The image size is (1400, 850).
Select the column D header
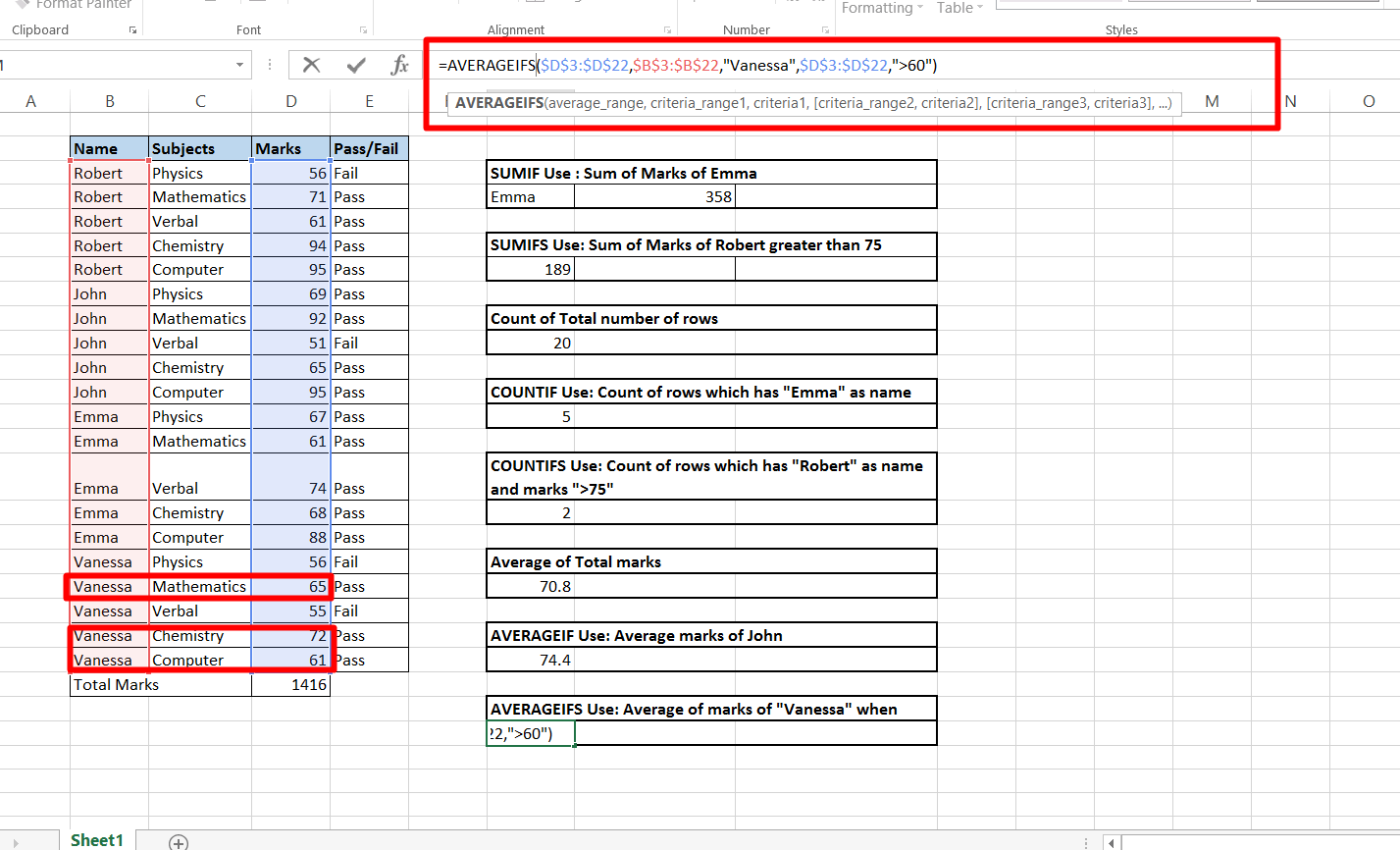pos(290,101)
